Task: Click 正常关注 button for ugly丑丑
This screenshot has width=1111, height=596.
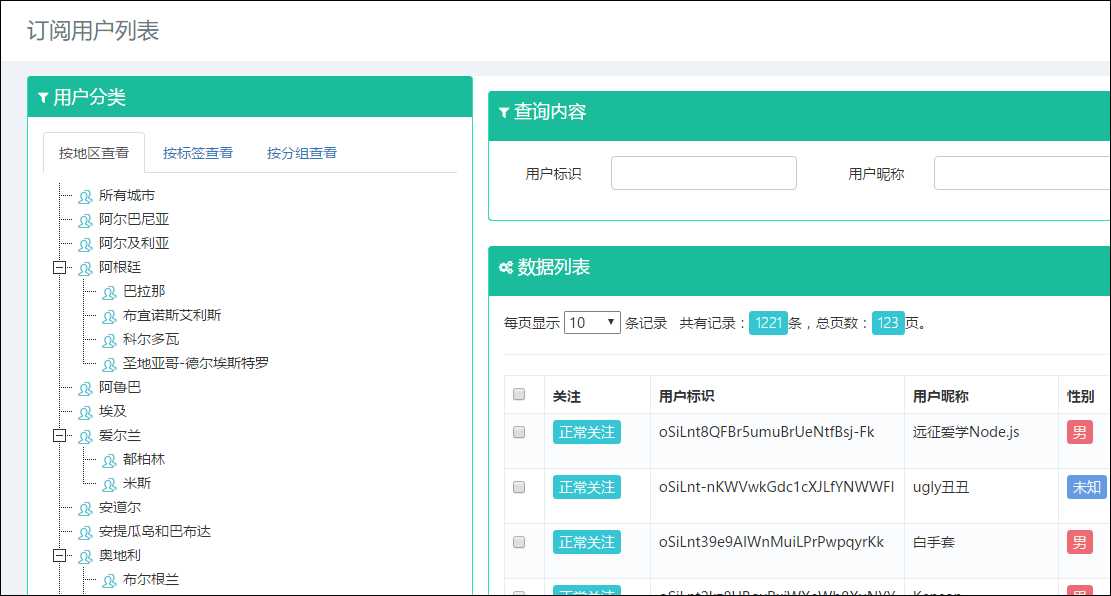Action: [587, 488]
